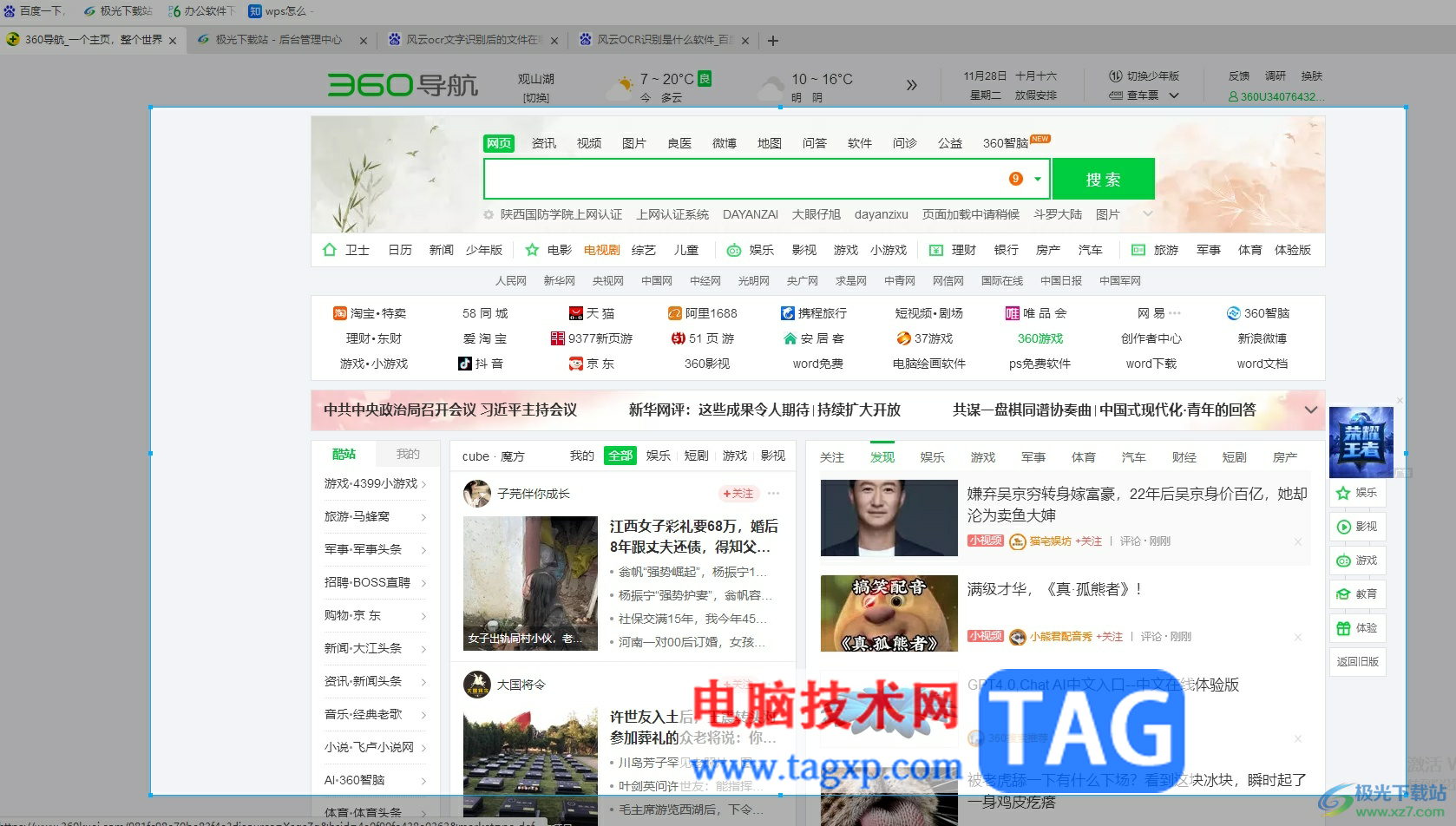Viewport: 1456px width, 826px height.
Task: Expand headline news banner chevron
Action: pos(1311,410)
